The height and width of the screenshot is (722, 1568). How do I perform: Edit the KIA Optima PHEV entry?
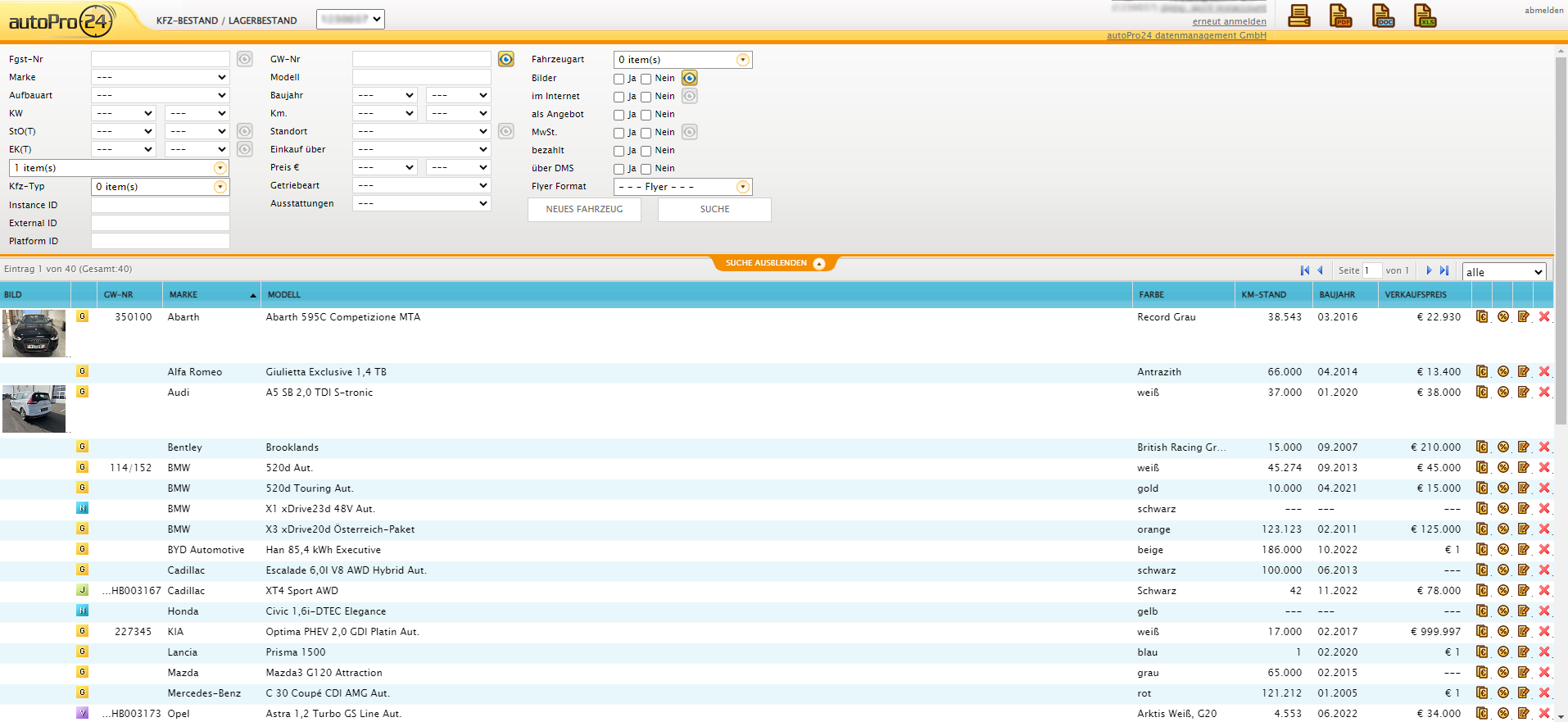click(x=1524, y=631)
